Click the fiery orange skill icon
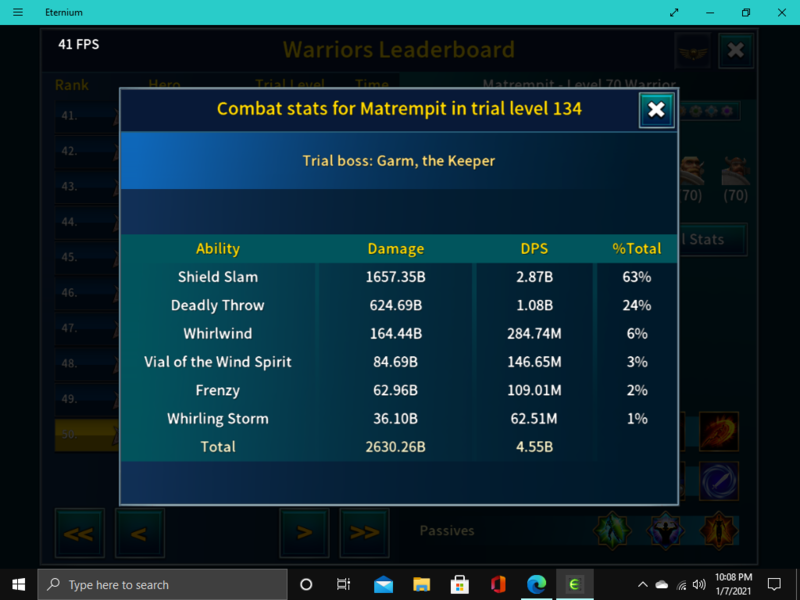Image resolution: width=800 pixels, height=600 pixels. 718,431
